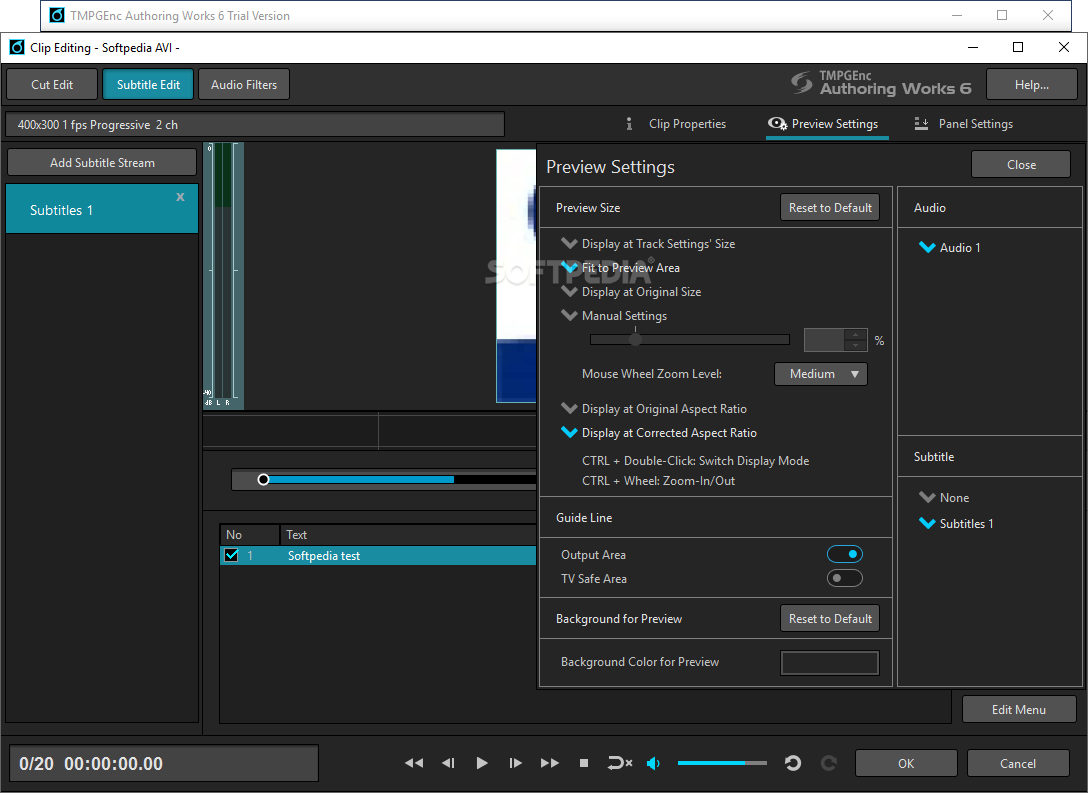The height and width of the screenshot is (793, 1088).
Task: Switch to the Cut Edit tab
Action: [x=52, y=85]
